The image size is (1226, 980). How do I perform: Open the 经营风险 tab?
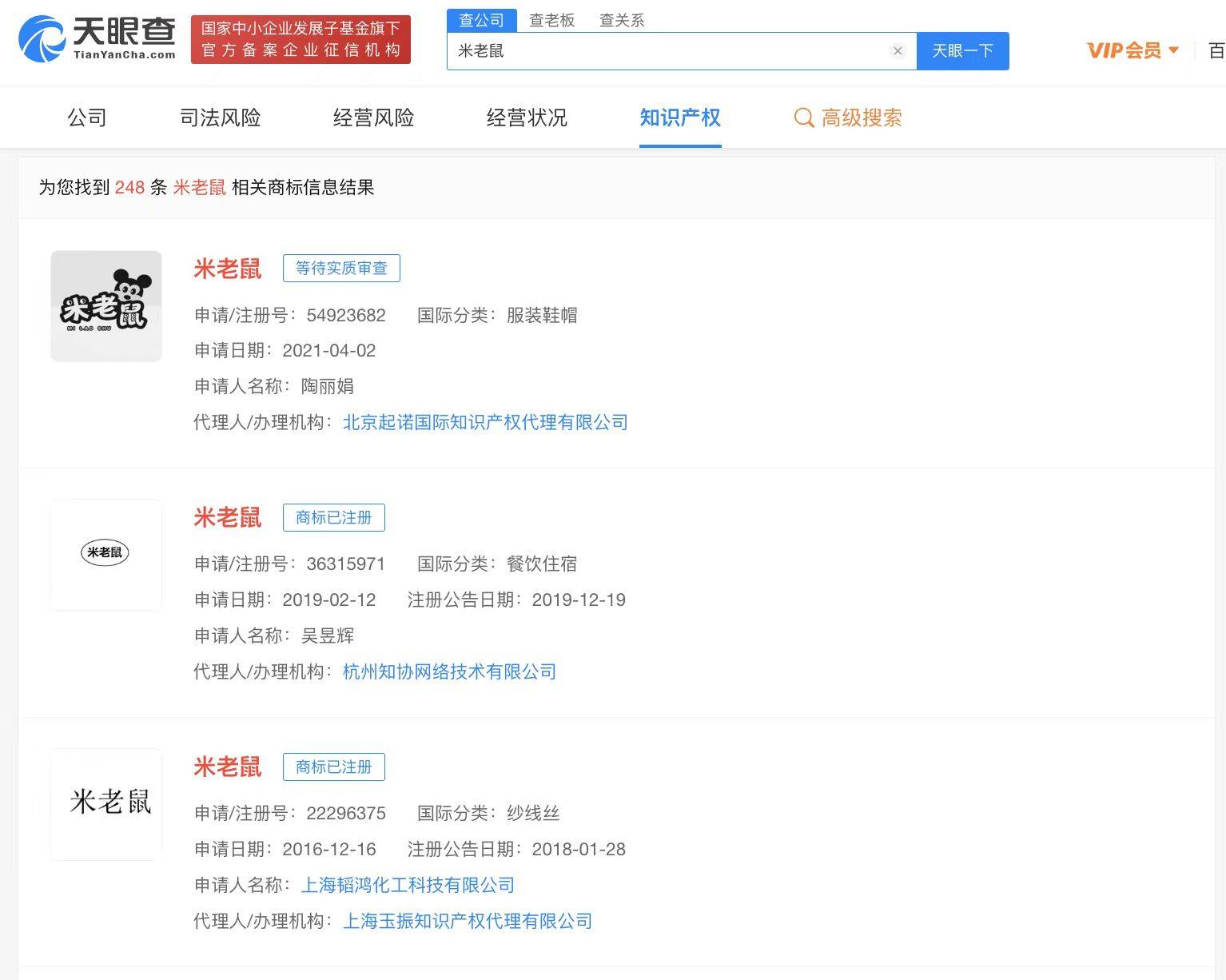coord(374,118)
